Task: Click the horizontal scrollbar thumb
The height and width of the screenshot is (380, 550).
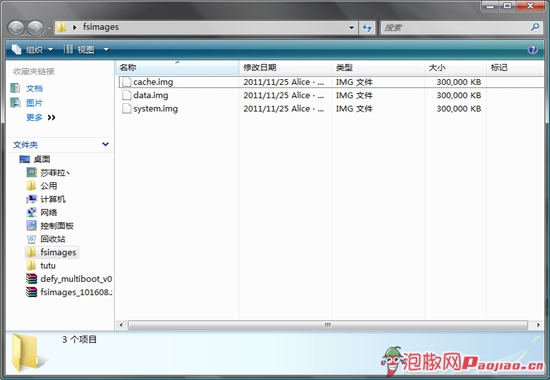Action: [x=328, y=325]
